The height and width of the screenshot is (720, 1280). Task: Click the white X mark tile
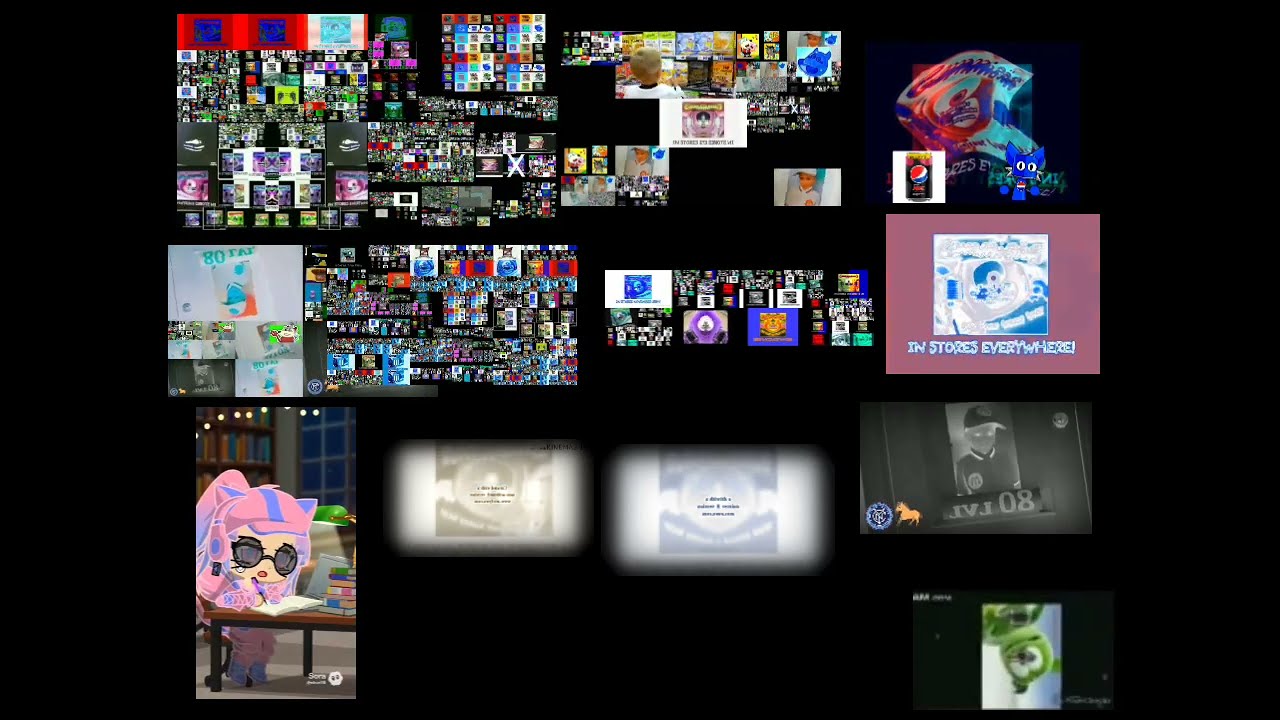(x=516, y=166)
